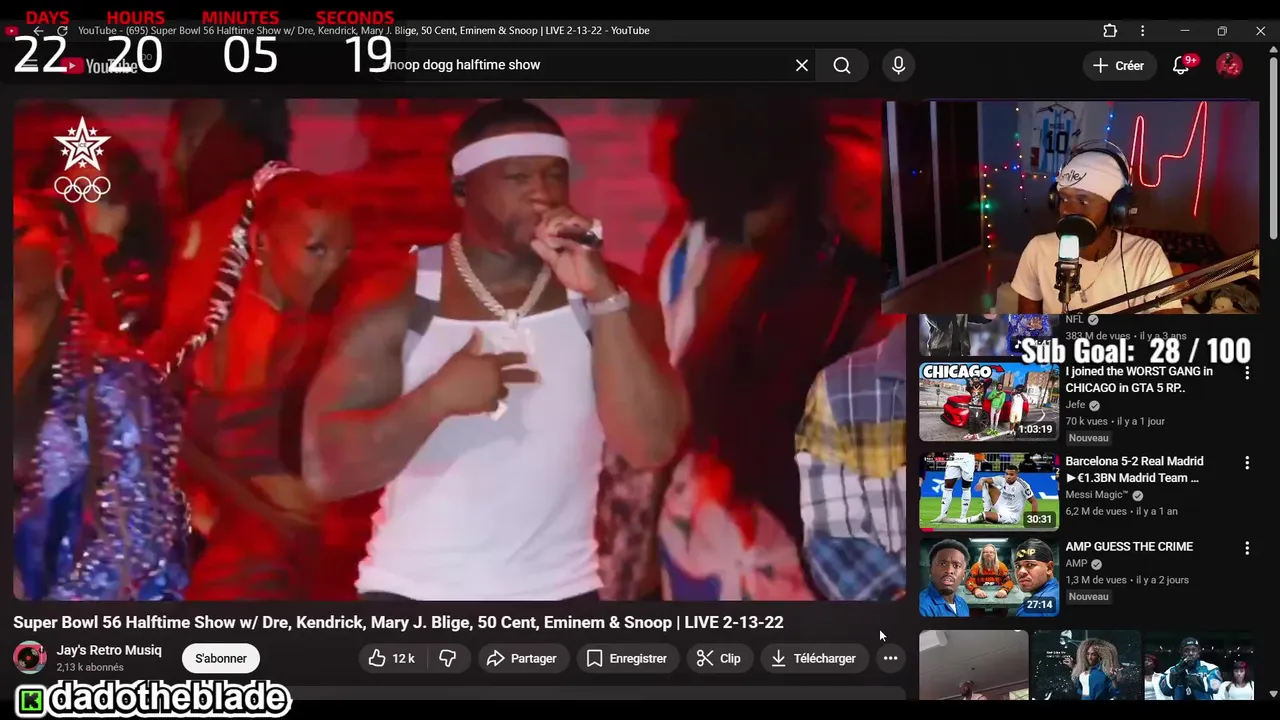Open the browser three-dot menu

point(1142,31)
